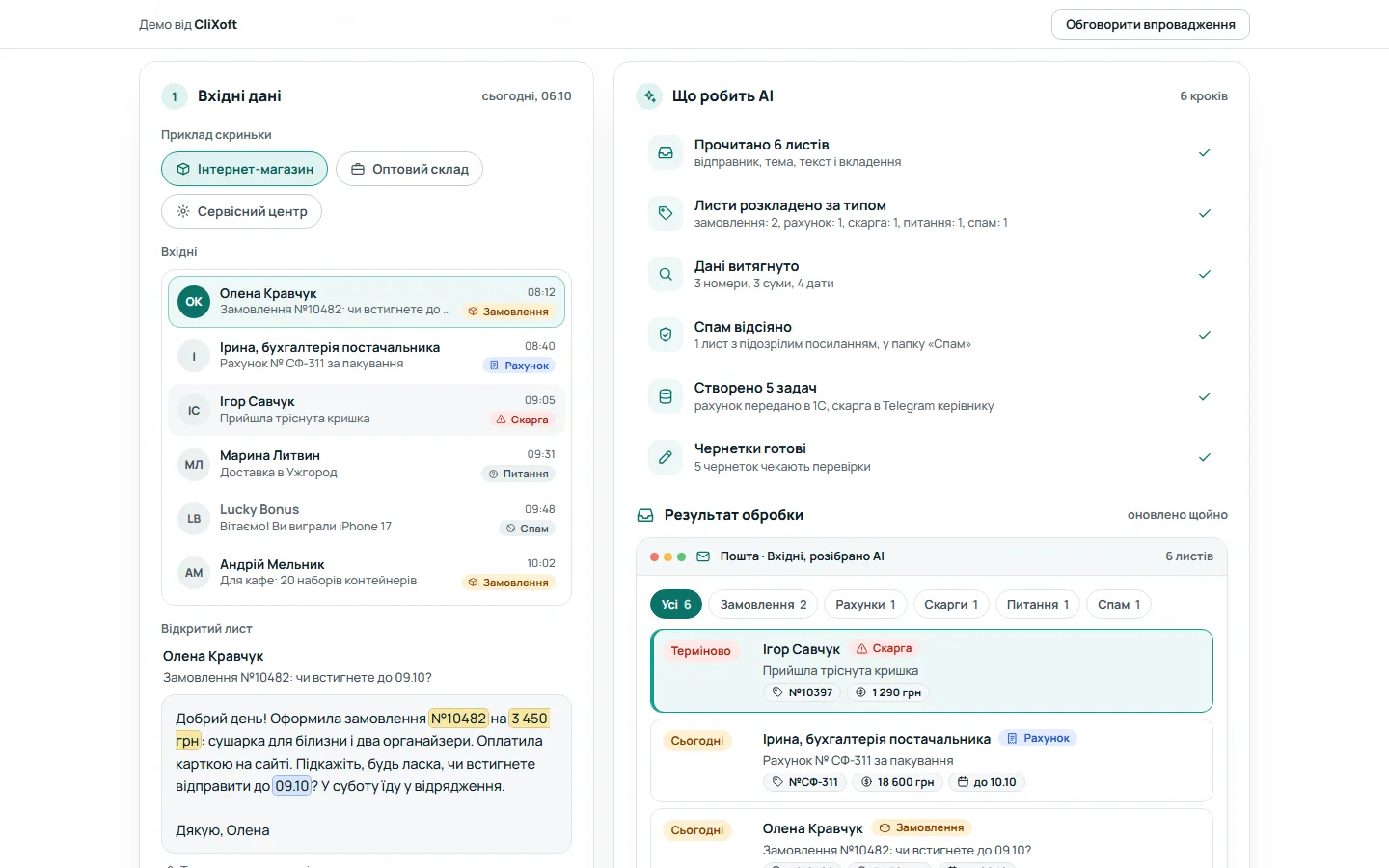Show all letters with the 'Усі 6' filter
This screenshot has width=1389, height=868.
click(676, 605)
